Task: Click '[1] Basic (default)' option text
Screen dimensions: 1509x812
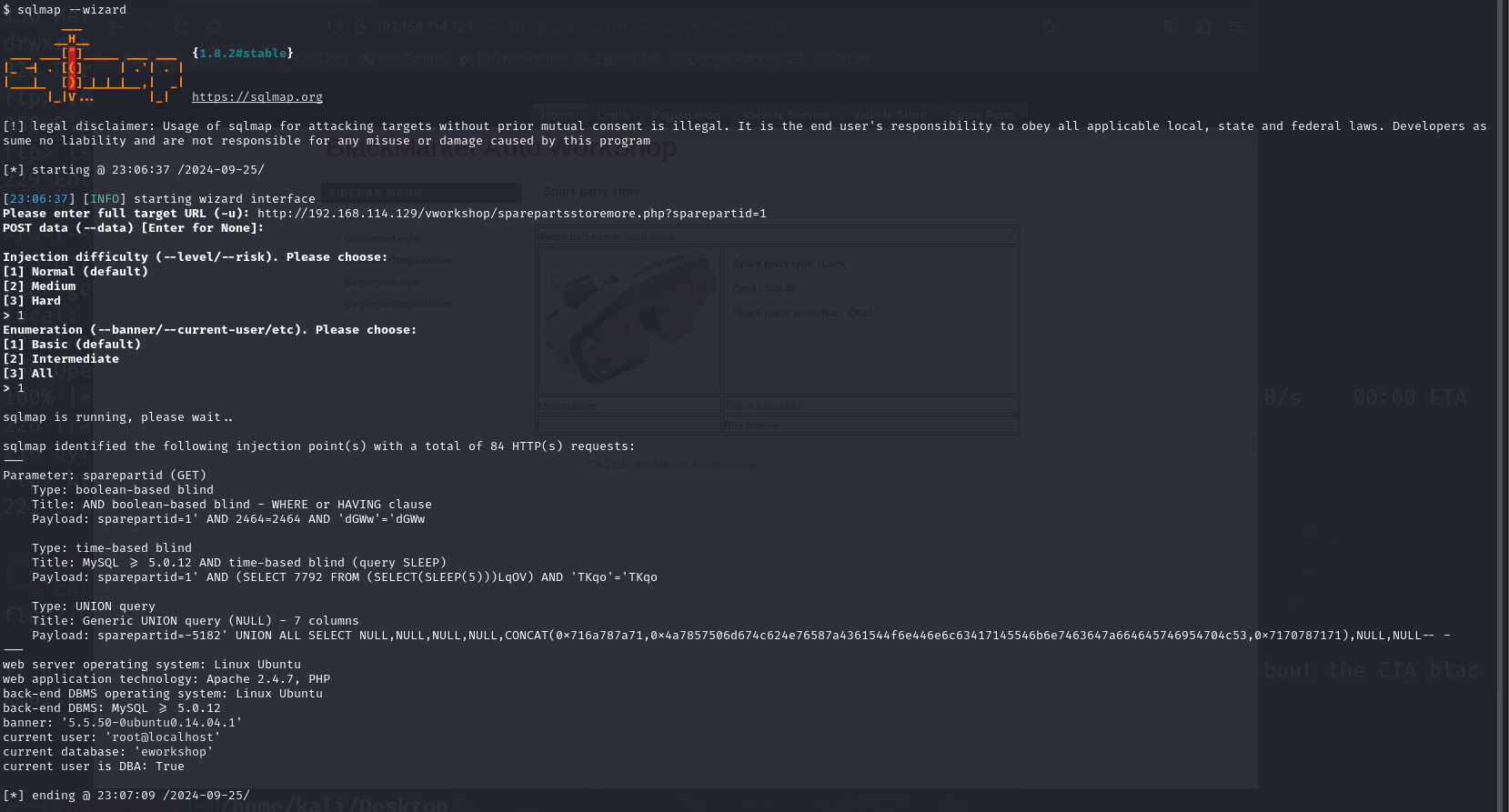Action: (72, 344)
